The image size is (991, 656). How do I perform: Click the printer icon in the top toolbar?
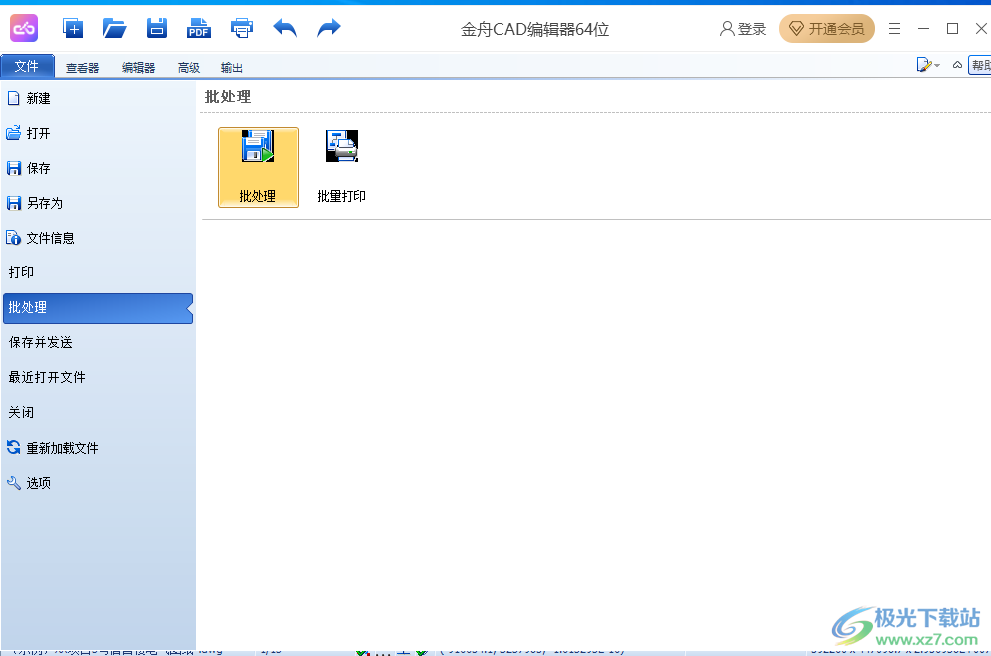241,28
